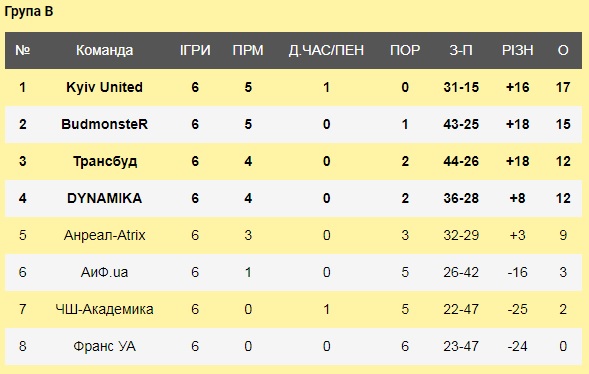The image size is (589, 374).
Task: Click the ІГРИ column header
Action: pyautogui.click(x=195, y=50)
